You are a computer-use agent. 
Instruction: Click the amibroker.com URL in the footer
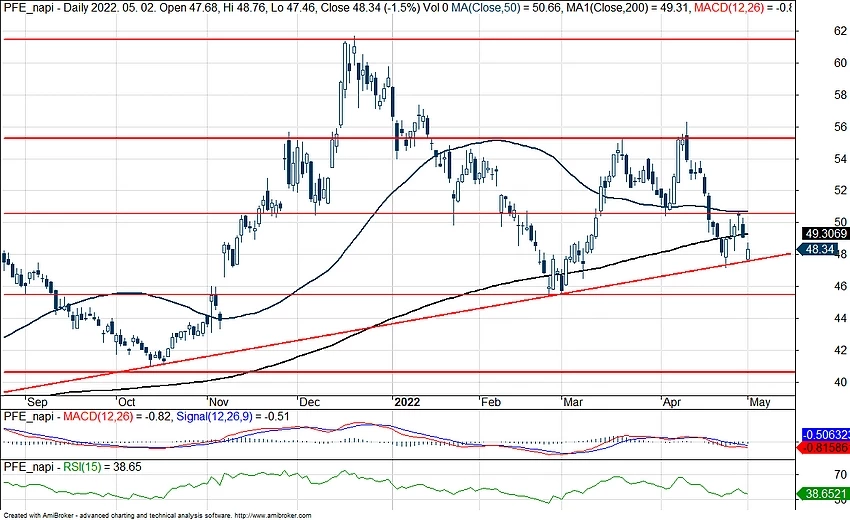(273, 516)
